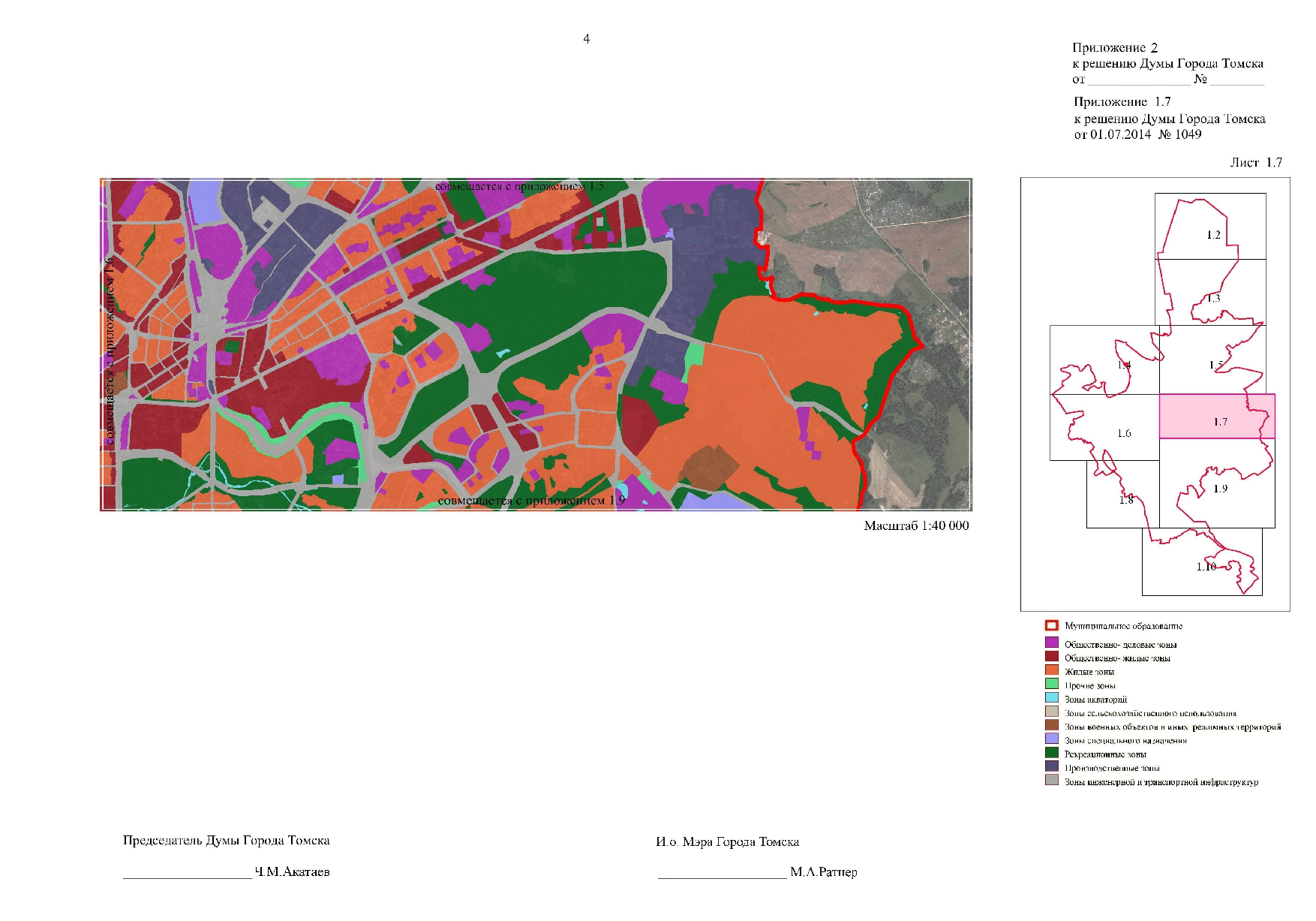The height and width of the screenshot is (921, 1316).
Task: Select the light green Прочие зоны swatch
Action: coord(1051,685)
